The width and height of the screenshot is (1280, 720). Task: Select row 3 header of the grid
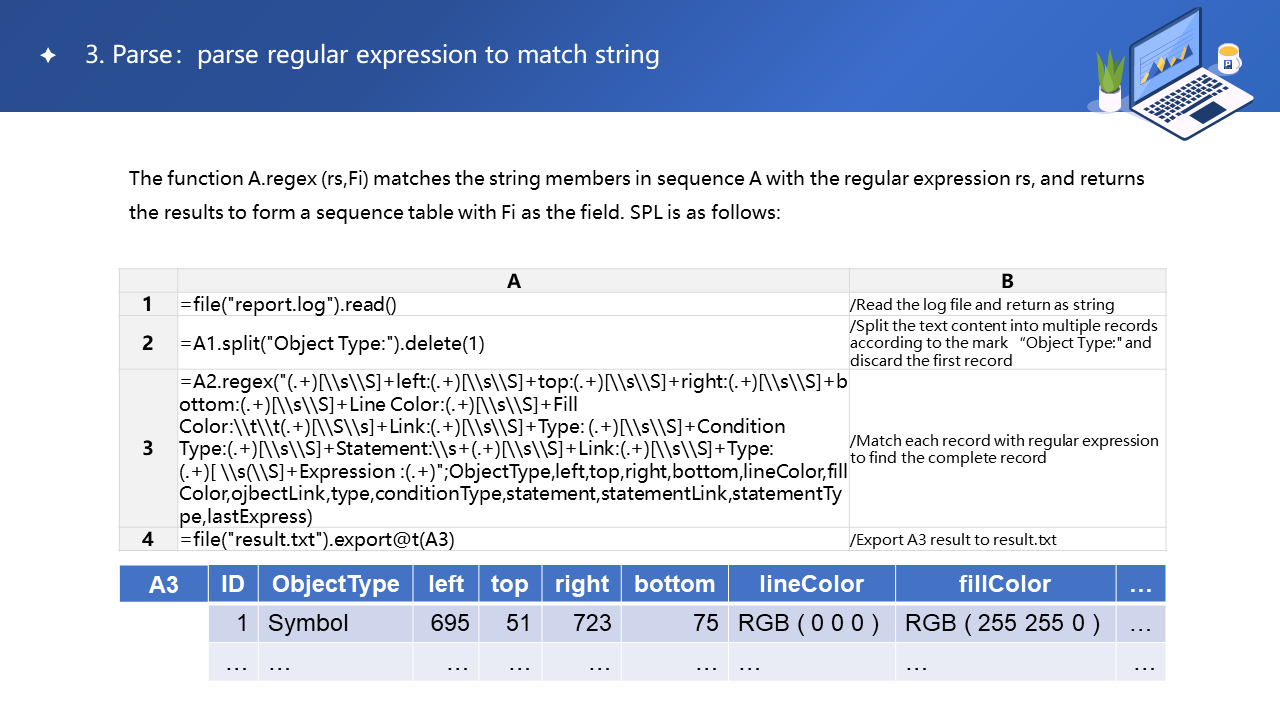(x=148, y=448)
